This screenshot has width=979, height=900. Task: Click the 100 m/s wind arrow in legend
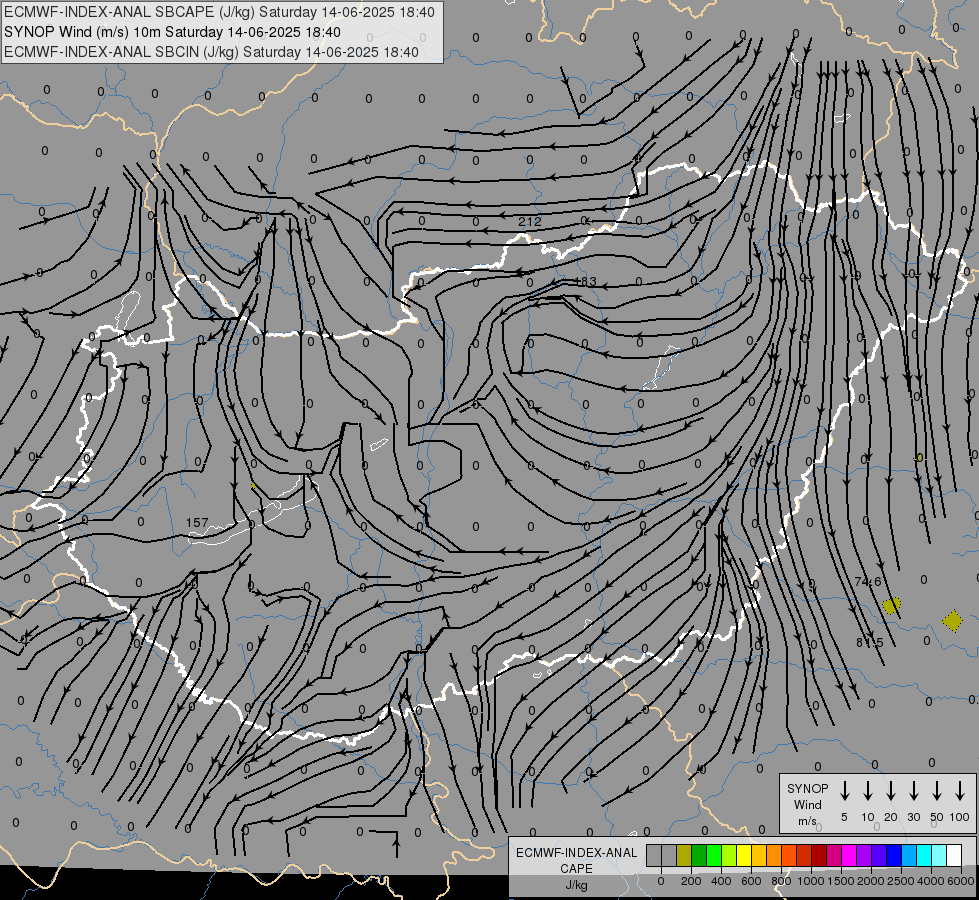click(x=960, y=791)
